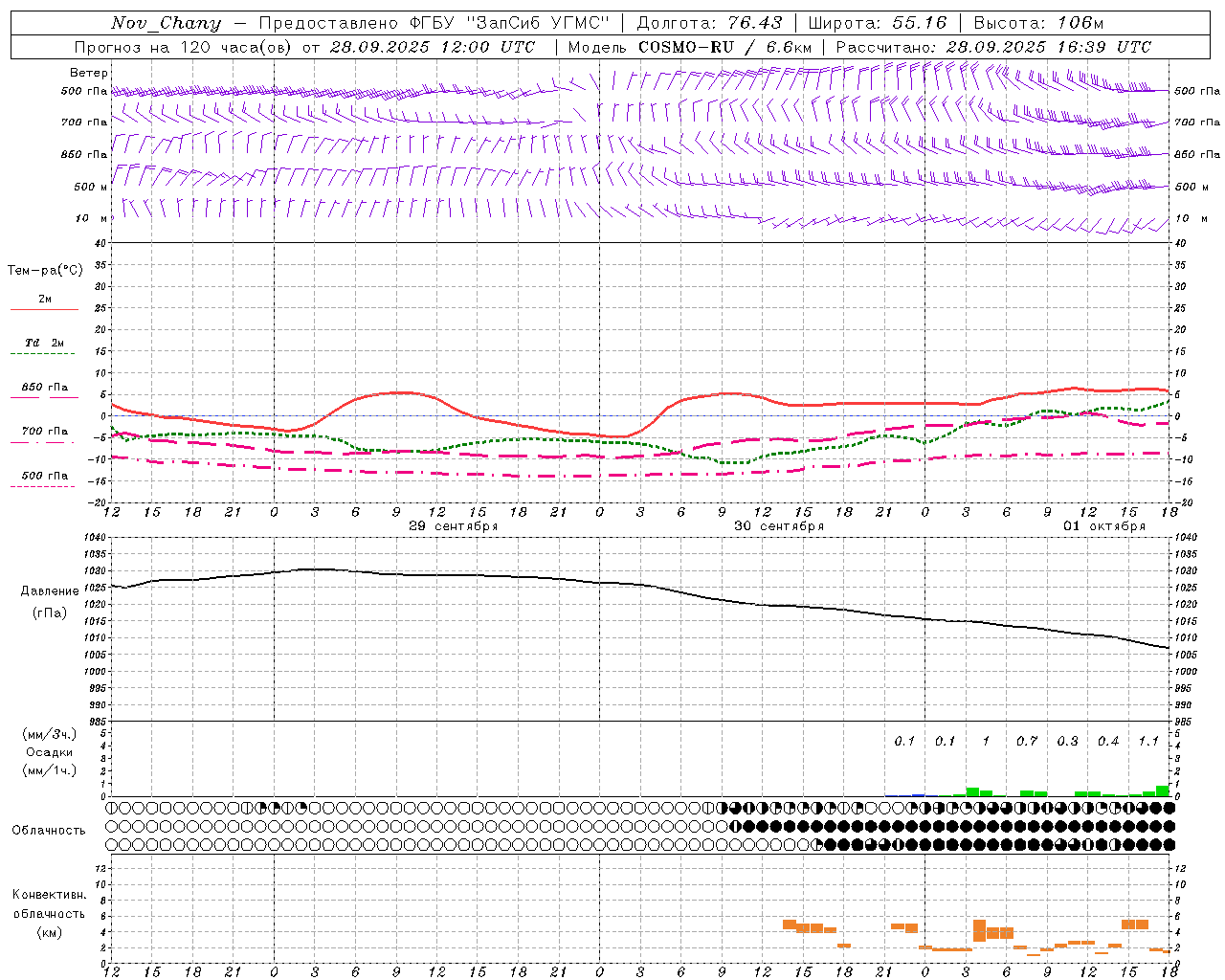This screenshot has width=1225, height=980.
Task: Click the computed time Рассчитано: 28.09.2025 16:39 UTC
Action: coord(993,47)
